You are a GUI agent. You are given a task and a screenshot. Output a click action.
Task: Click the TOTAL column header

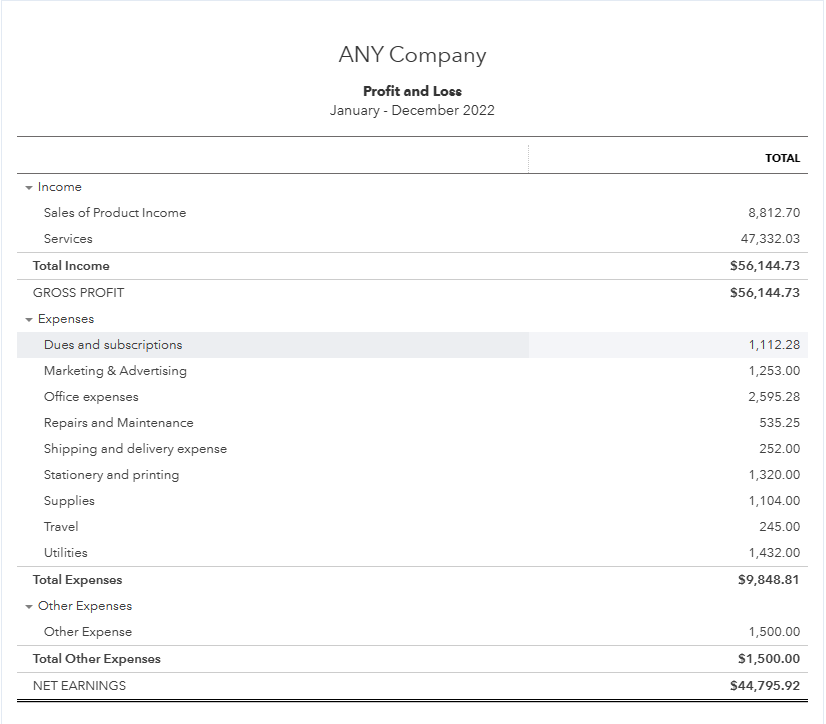point(782,158)
